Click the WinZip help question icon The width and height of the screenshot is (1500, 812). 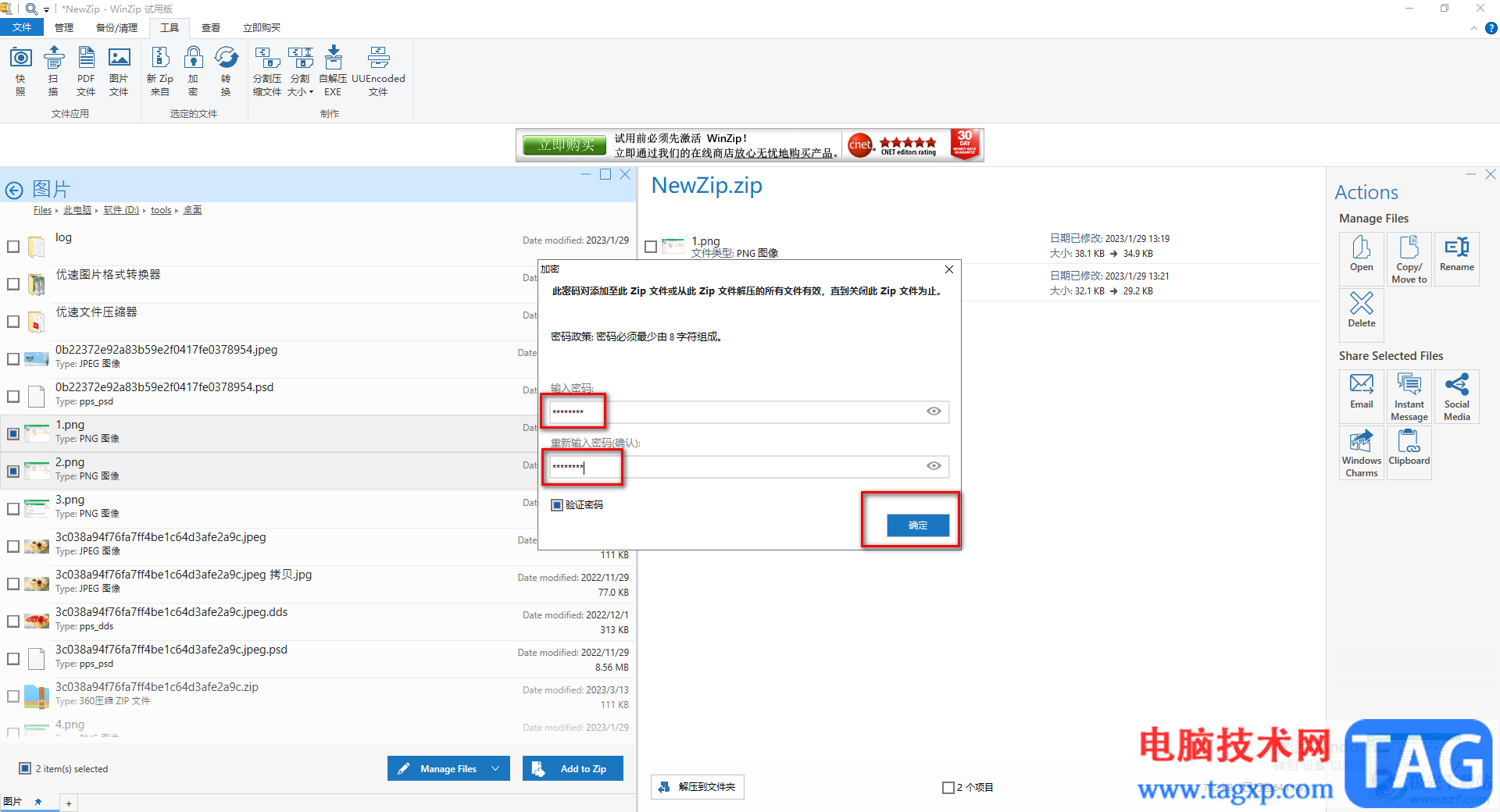[x=1491, y=28]
